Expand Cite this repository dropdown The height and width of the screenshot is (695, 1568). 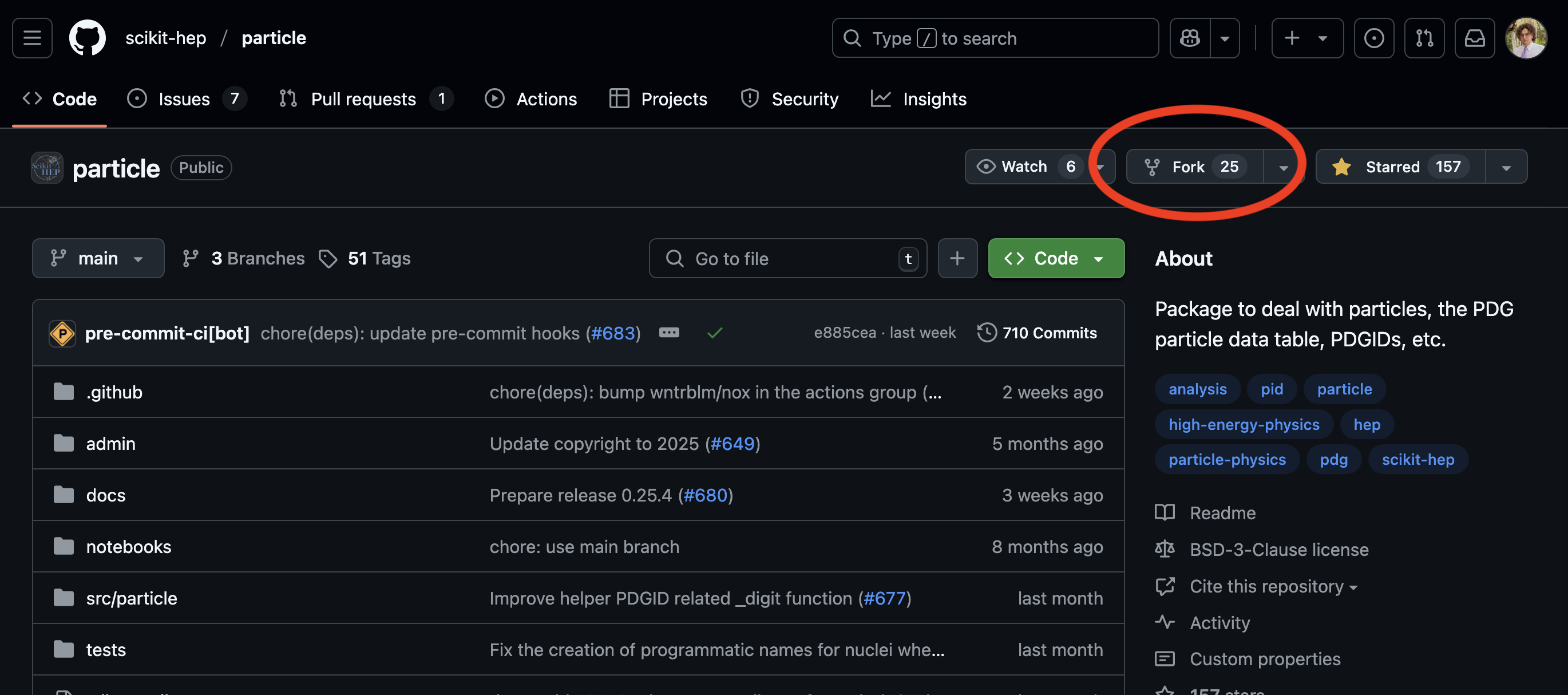click(x=1273, y=586)
